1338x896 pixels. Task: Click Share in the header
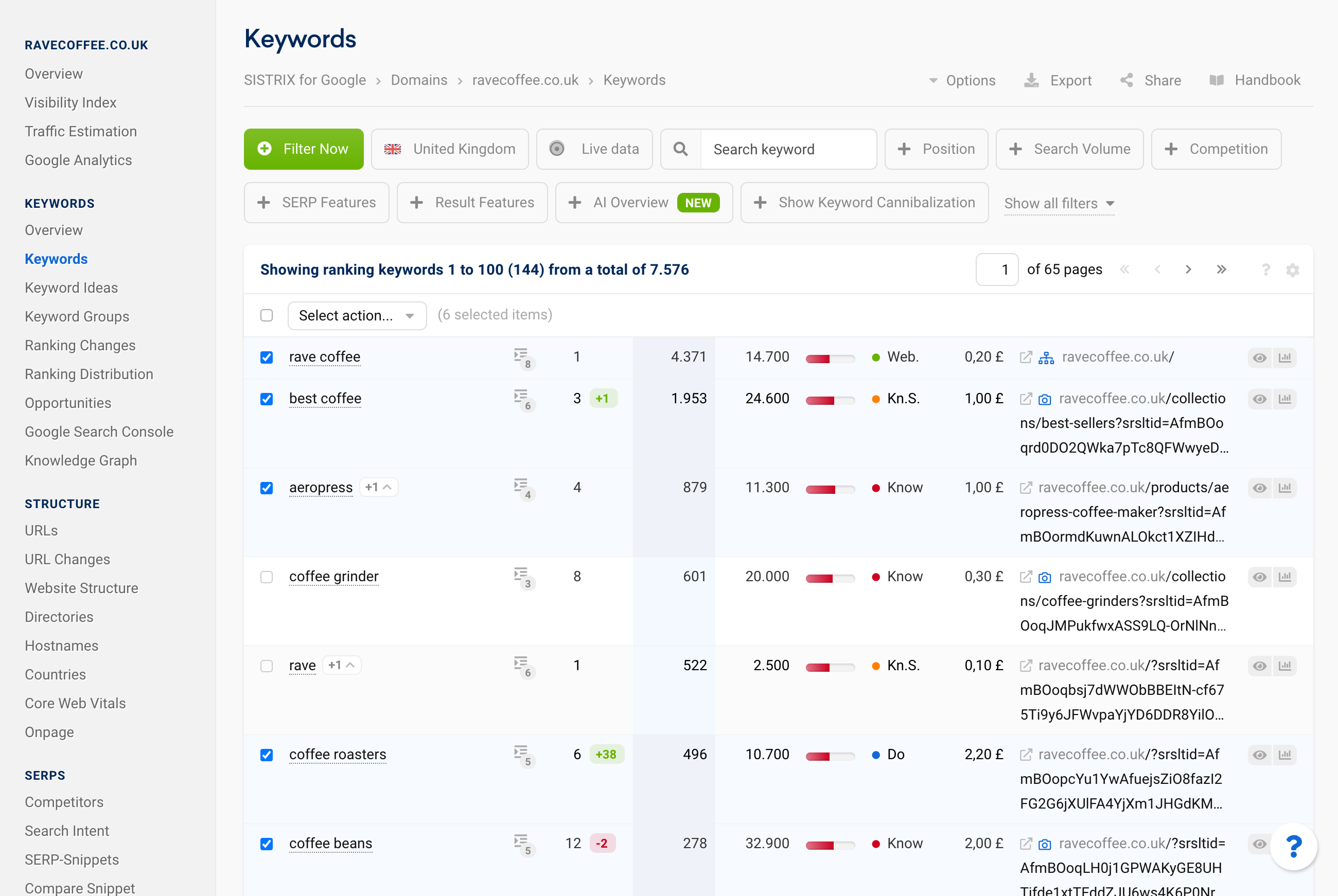tap(1151, 81)
